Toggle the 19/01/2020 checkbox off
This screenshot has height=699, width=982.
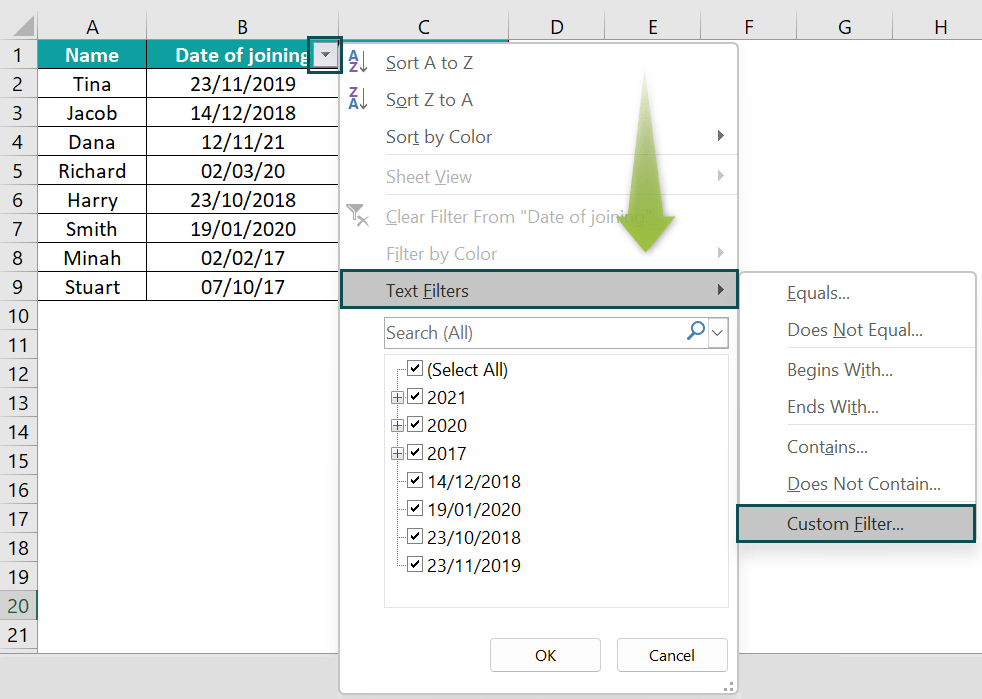click(414, 509)
